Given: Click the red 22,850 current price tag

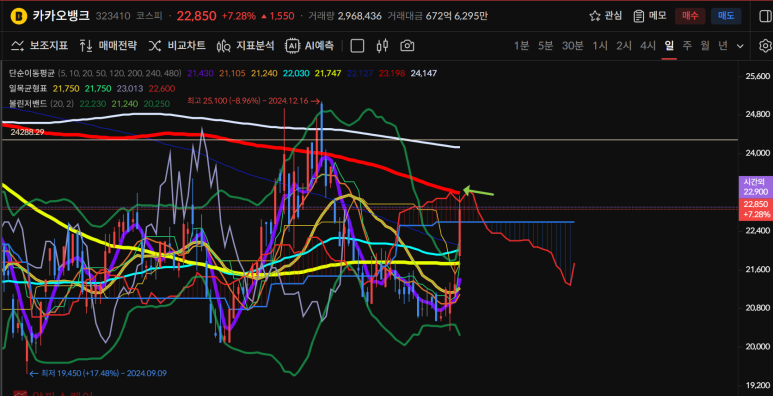Looking at the screenshot, I should [755, 209].
